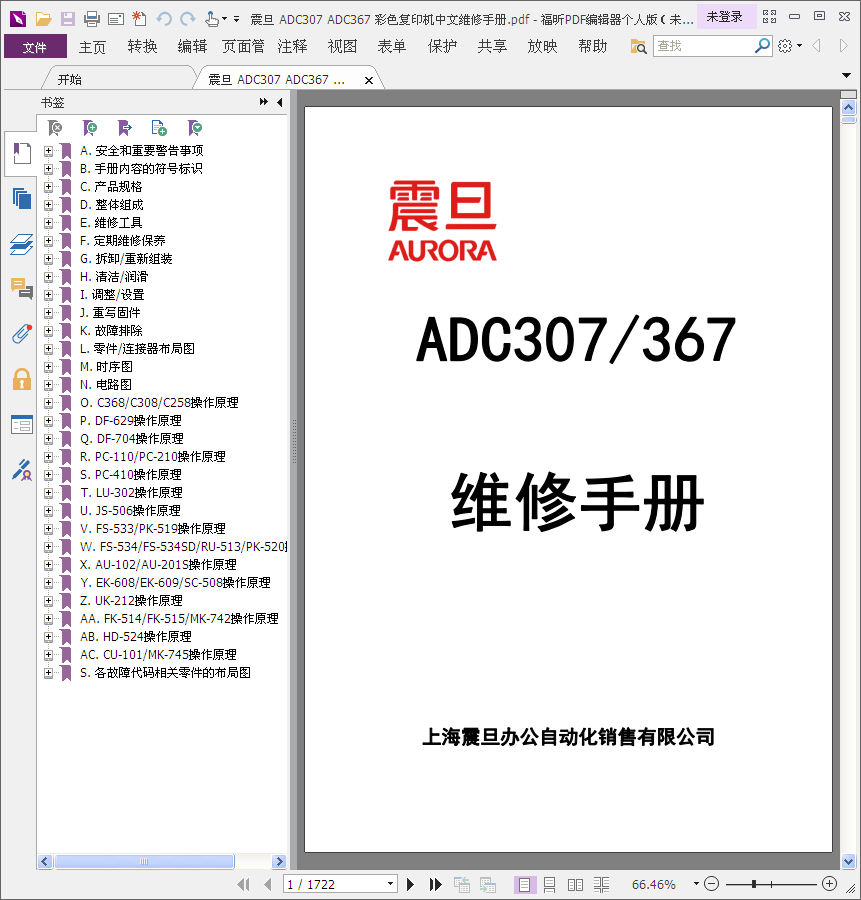This screenshot has height=900, width=861.
Task: Select continuous page view mode
Action: point(549,885)
